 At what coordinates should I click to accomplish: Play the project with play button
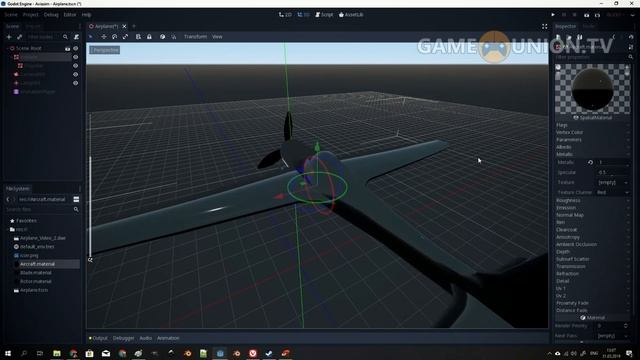[553, 15]
